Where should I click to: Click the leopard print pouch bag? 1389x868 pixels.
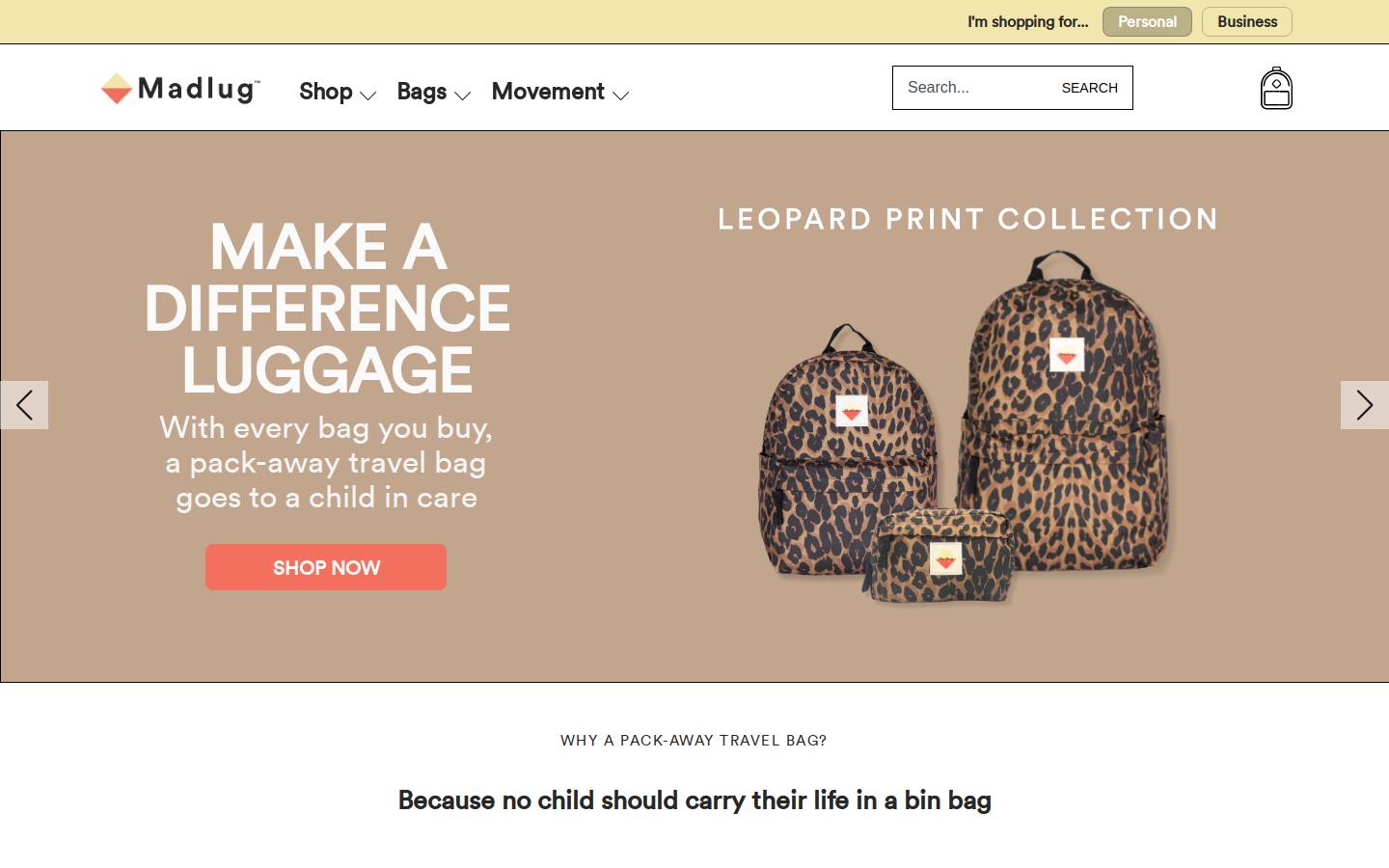click(x=943, y=556)
